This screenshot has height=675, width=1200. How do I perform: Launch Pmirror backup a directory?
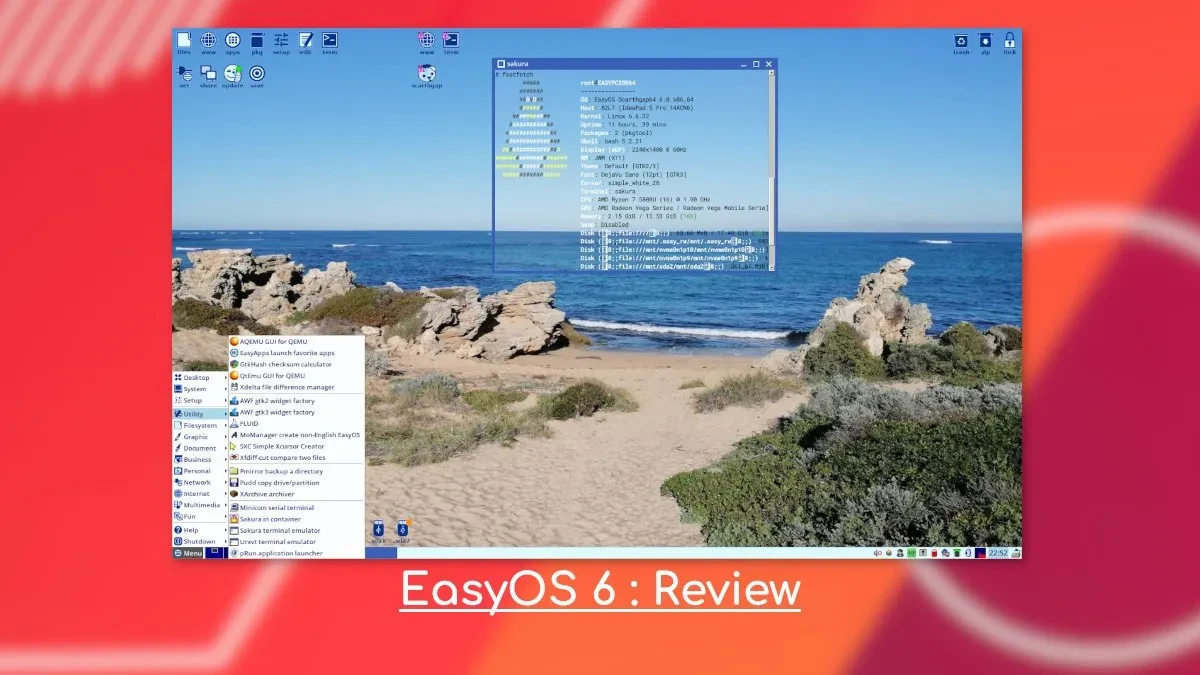pos(297,471)
